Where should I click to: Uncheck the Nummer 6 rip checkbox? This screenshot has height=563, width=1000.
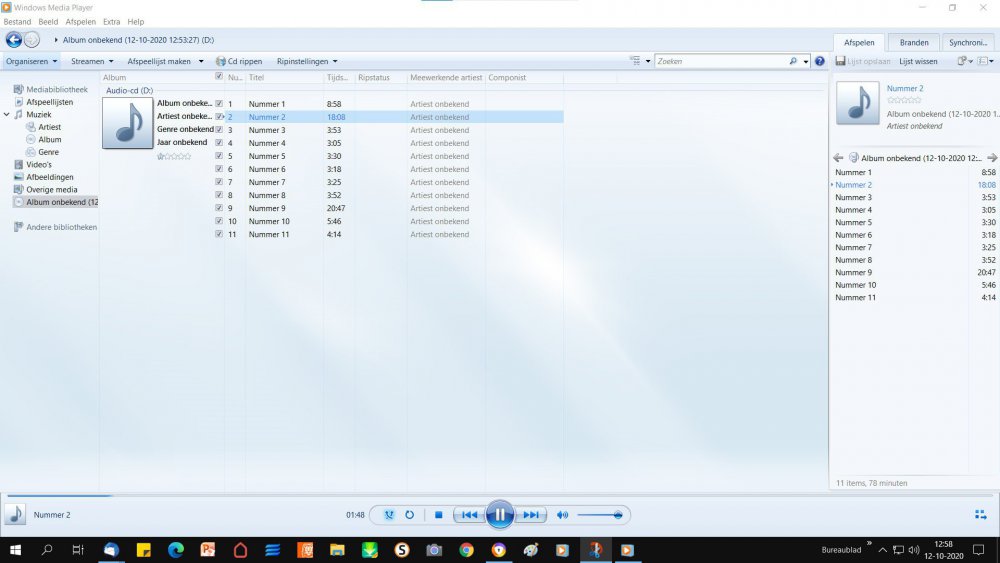219,169
